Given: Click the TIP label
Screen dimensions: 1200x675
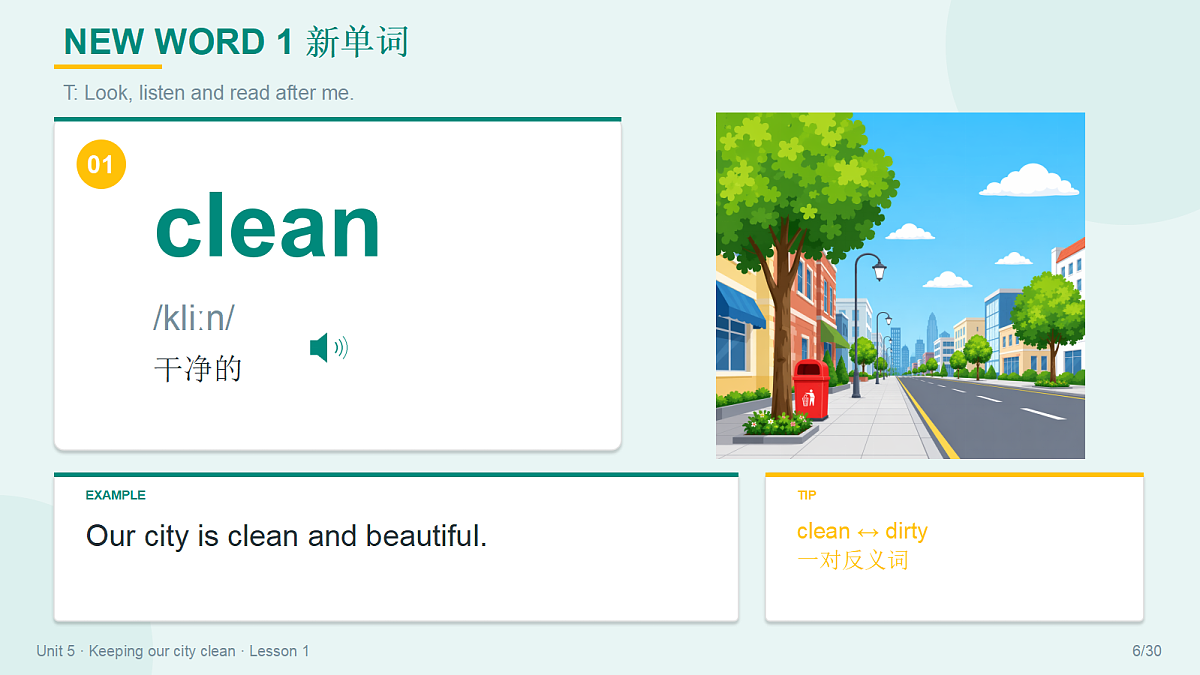Looking at the screenshot, I should [x=807, y=495].
